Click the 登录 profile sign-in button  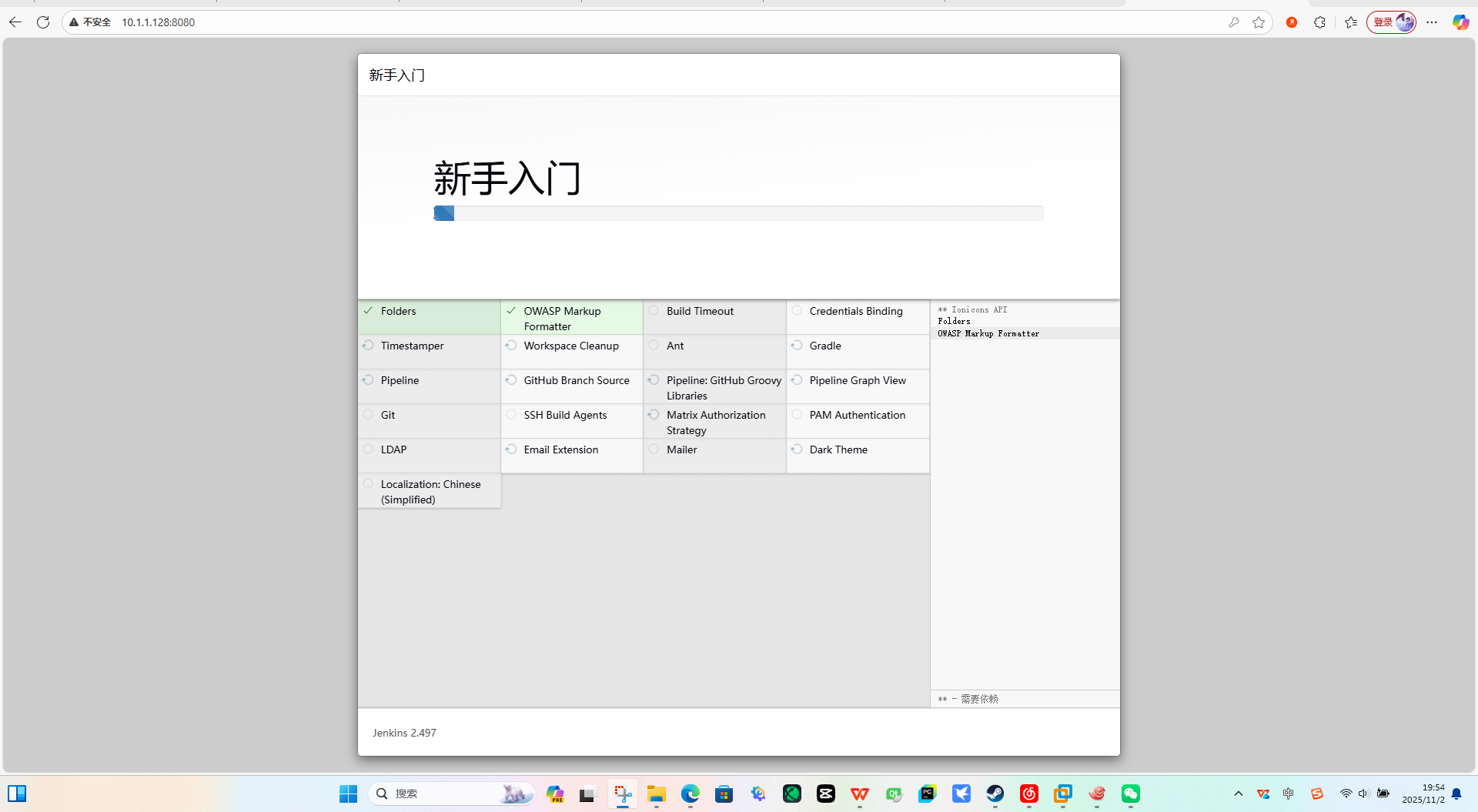(1391, 22)
